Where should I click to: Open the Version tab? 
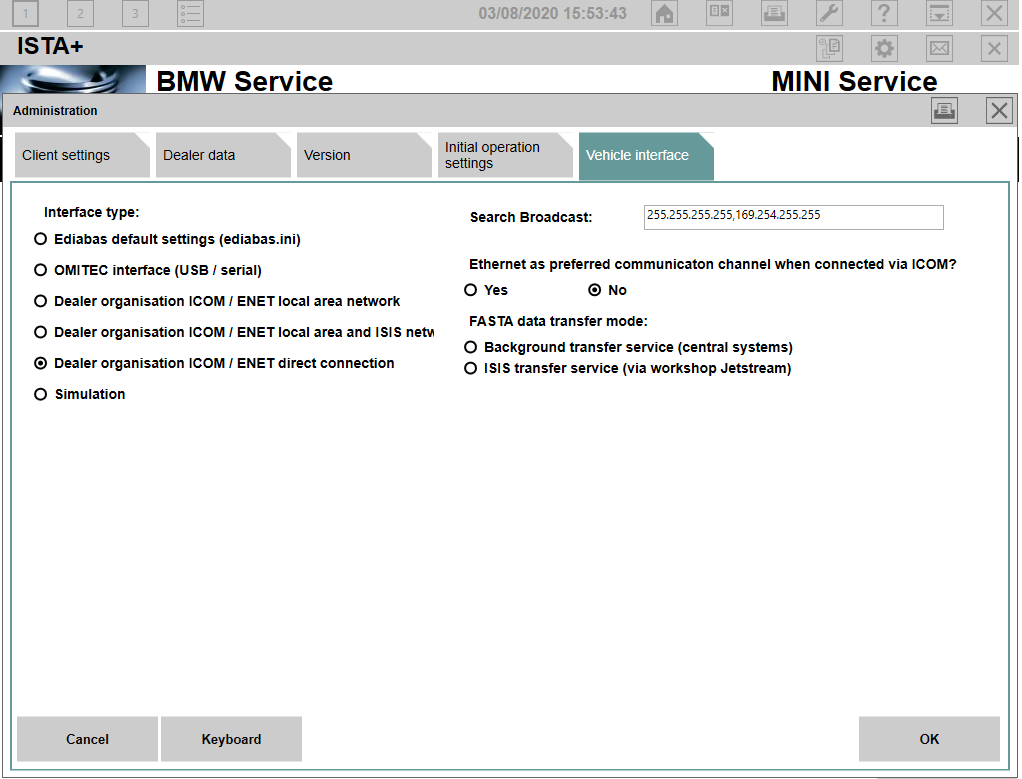click(x=364, y=155)
